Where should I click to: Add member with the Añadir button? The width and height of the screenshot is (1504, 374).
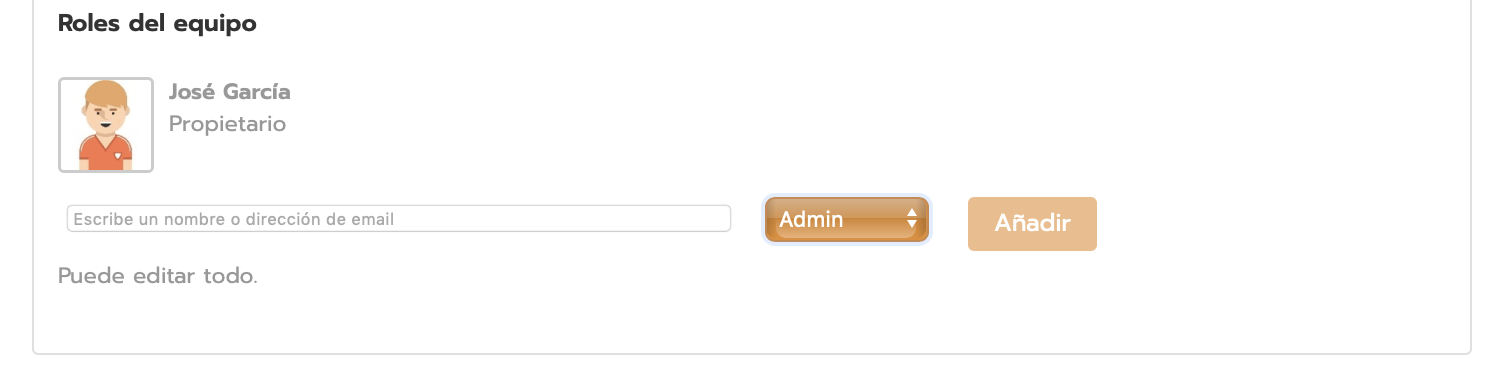[x=1032, y=224]
